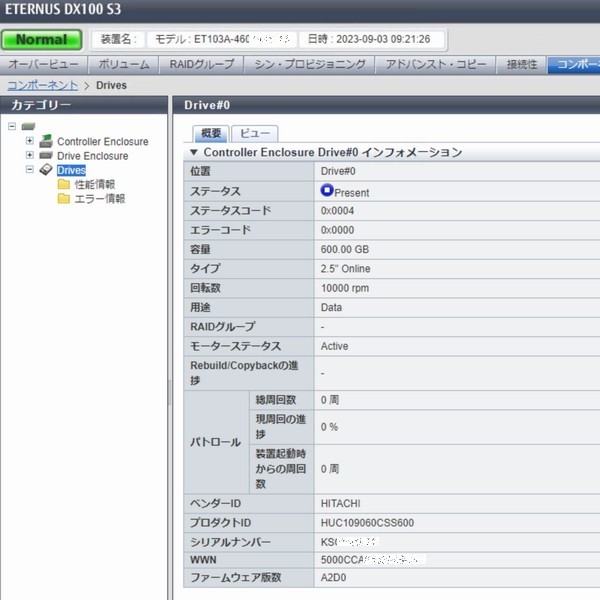600x600 pixels.
Task: Collapse the Drives tree node
Action: click(29, 169)
